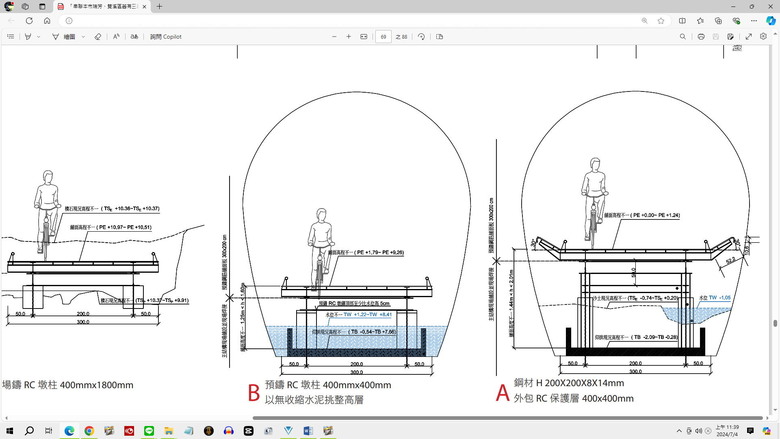780x439 pixels.
Task: Select the highlight tool in PDF toolbar
Action: pos(28,36)
